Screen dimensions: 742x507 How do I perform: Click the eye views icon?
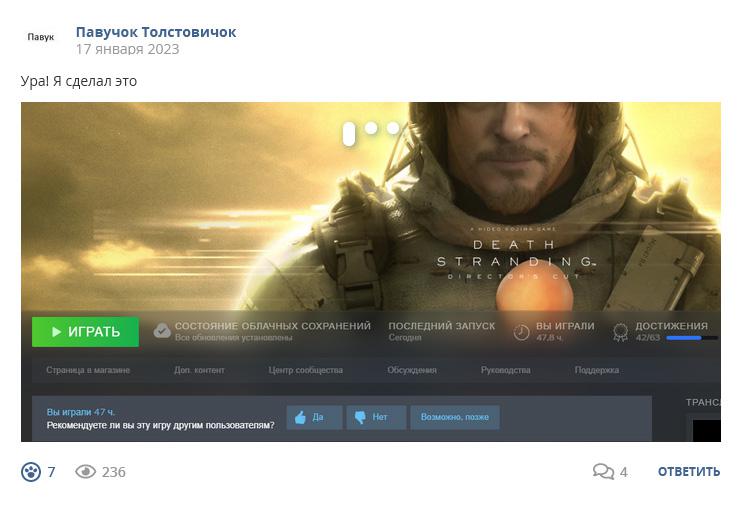86,471
